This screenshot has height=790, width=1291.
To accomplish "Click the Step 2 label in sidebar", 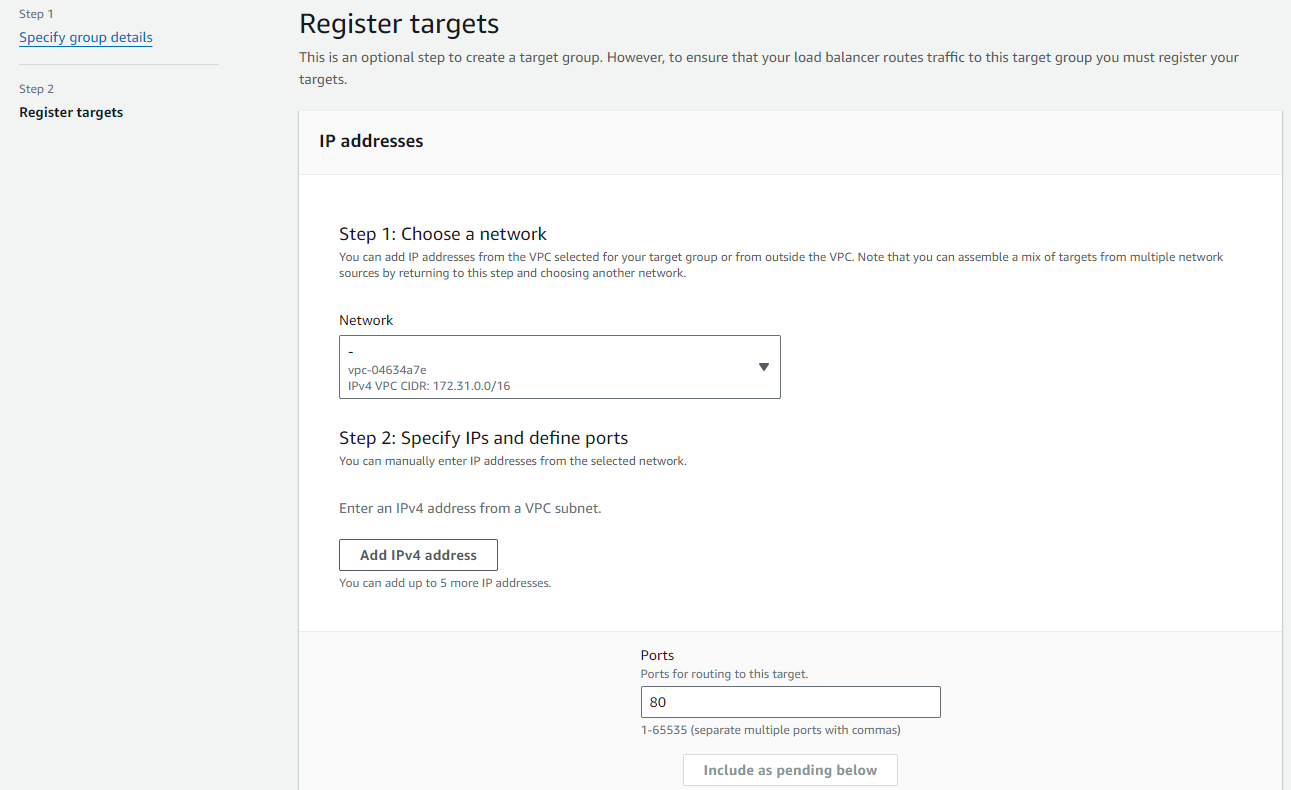I will tap(37, 89).
